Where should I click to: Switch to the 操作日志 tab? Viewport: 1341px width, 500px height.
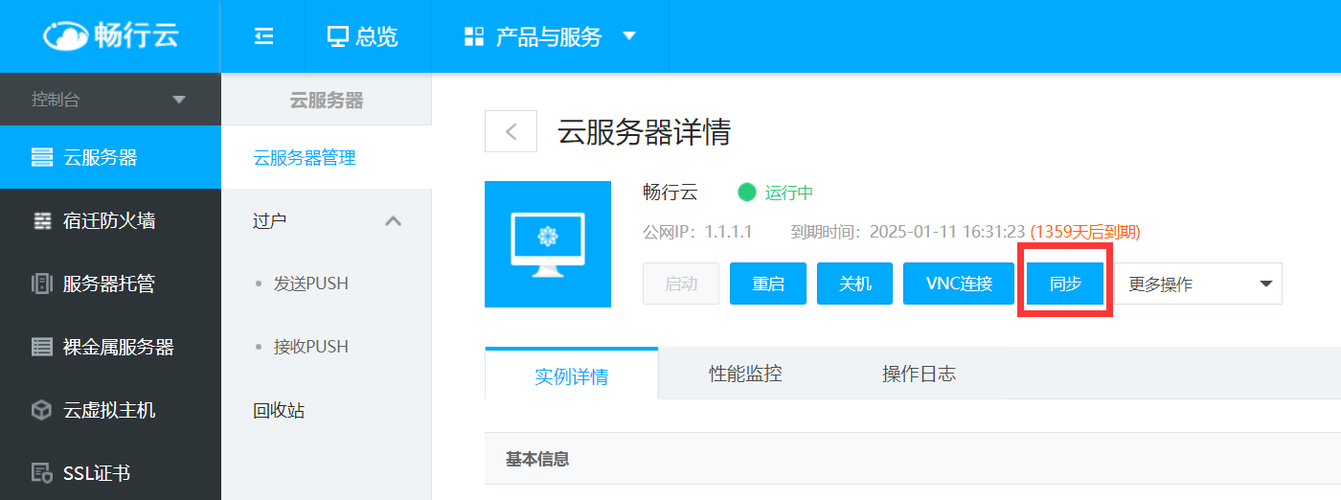[919, 374]
